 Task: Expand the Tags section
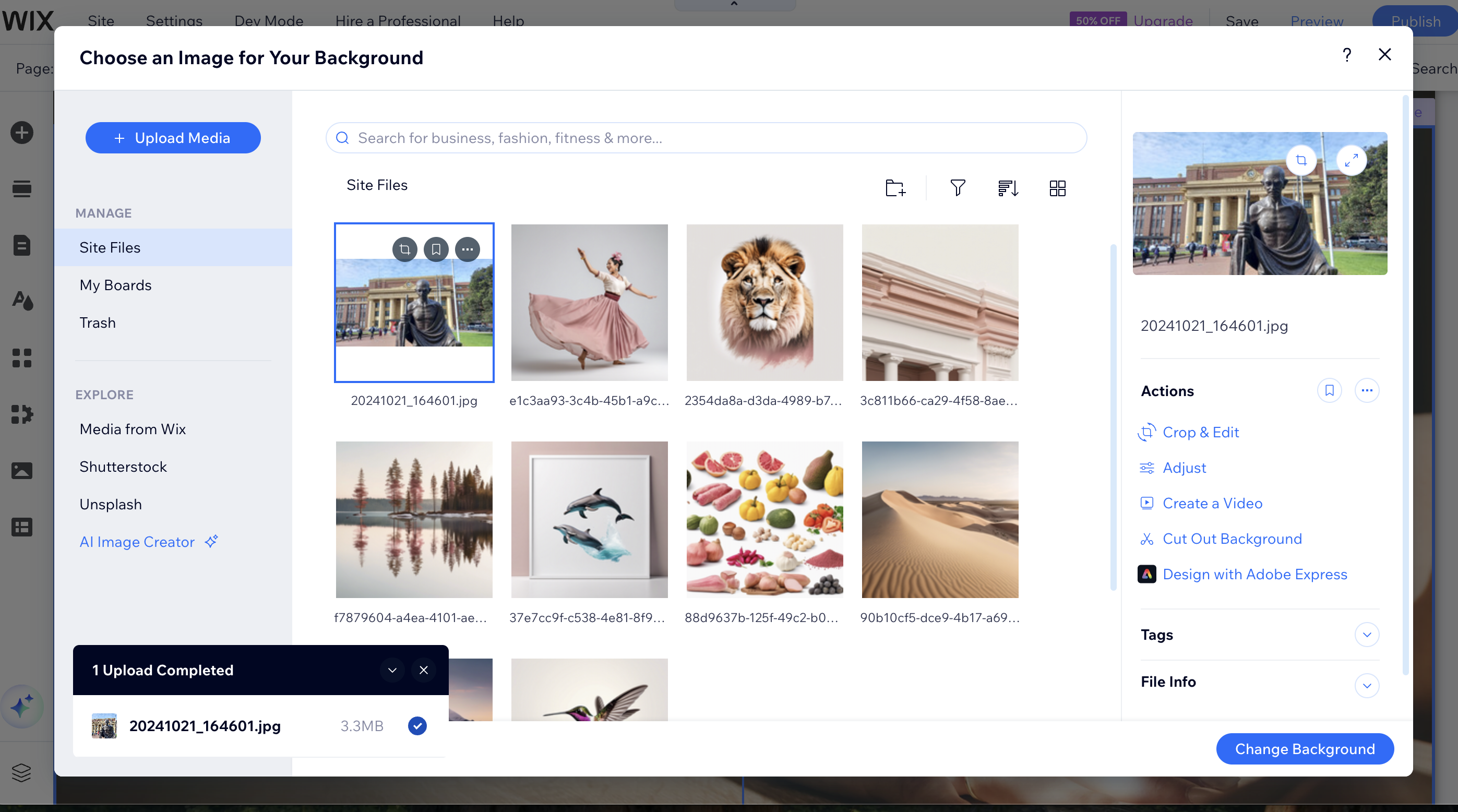(x=1367, y=635)
